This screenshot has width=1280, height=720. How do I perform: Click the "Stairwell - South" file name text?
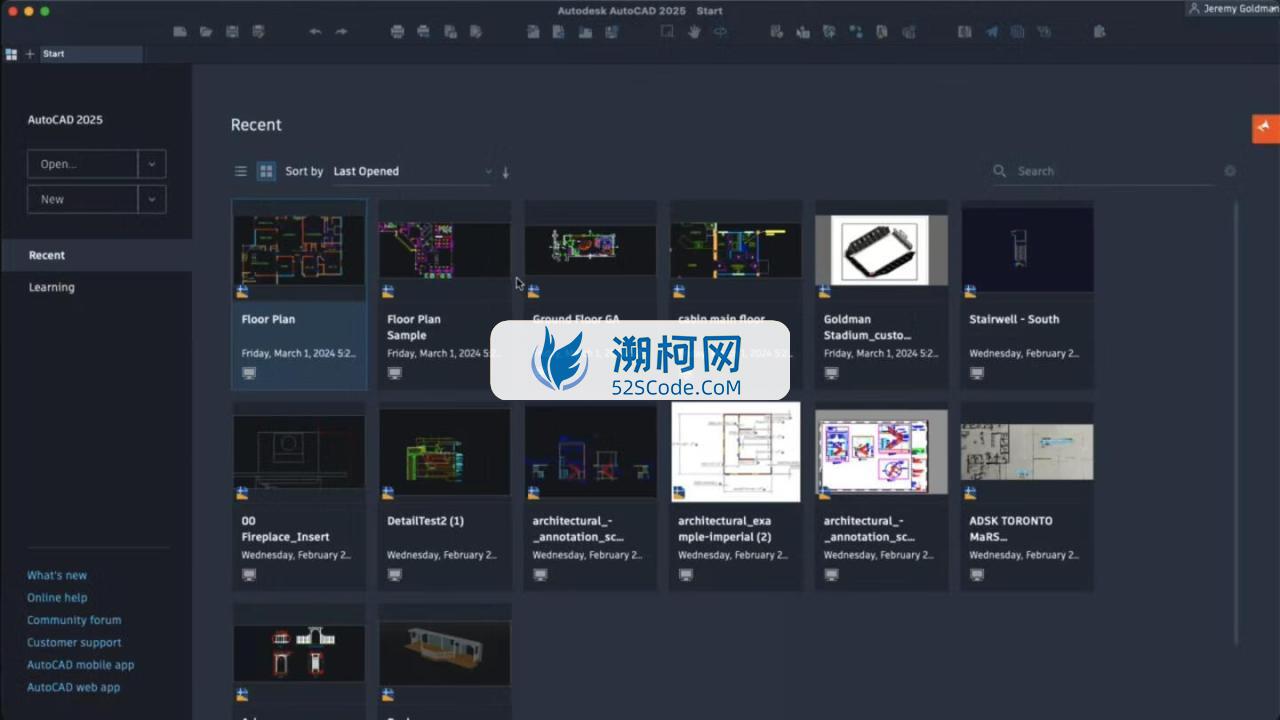[1014, 319]
